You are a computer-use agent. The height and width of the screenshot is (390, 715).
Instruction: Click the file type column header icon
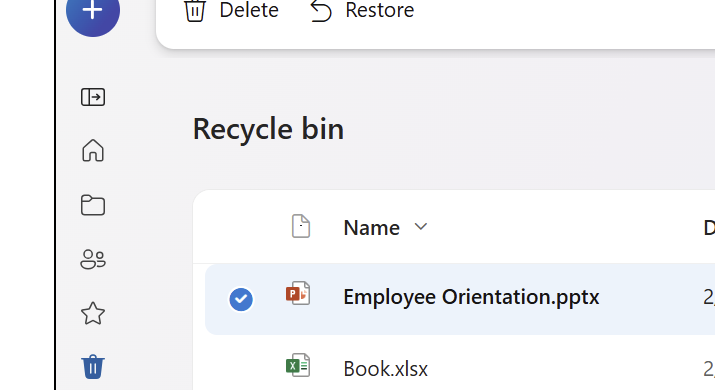coord(301,226)
